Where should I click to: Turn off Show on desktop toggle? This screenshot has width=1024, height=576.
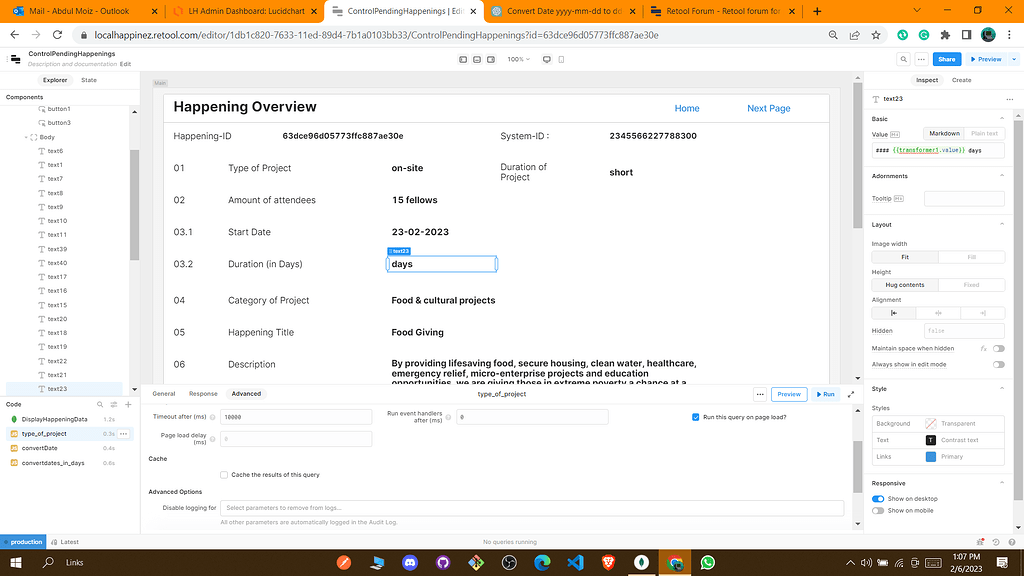(878, 498)
